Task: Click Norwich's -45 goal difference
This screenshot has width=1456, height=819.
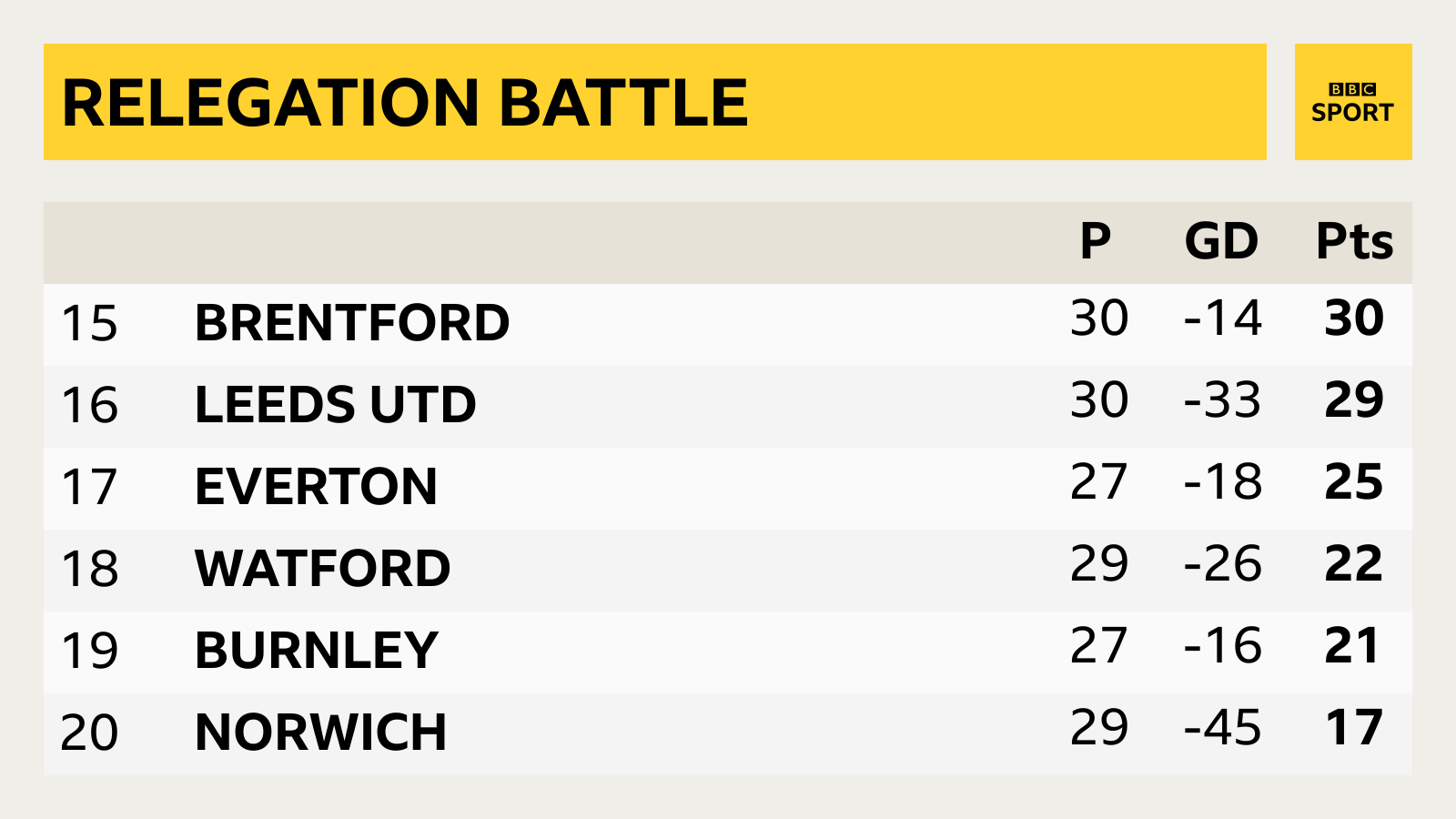Action: point(1222,728)
